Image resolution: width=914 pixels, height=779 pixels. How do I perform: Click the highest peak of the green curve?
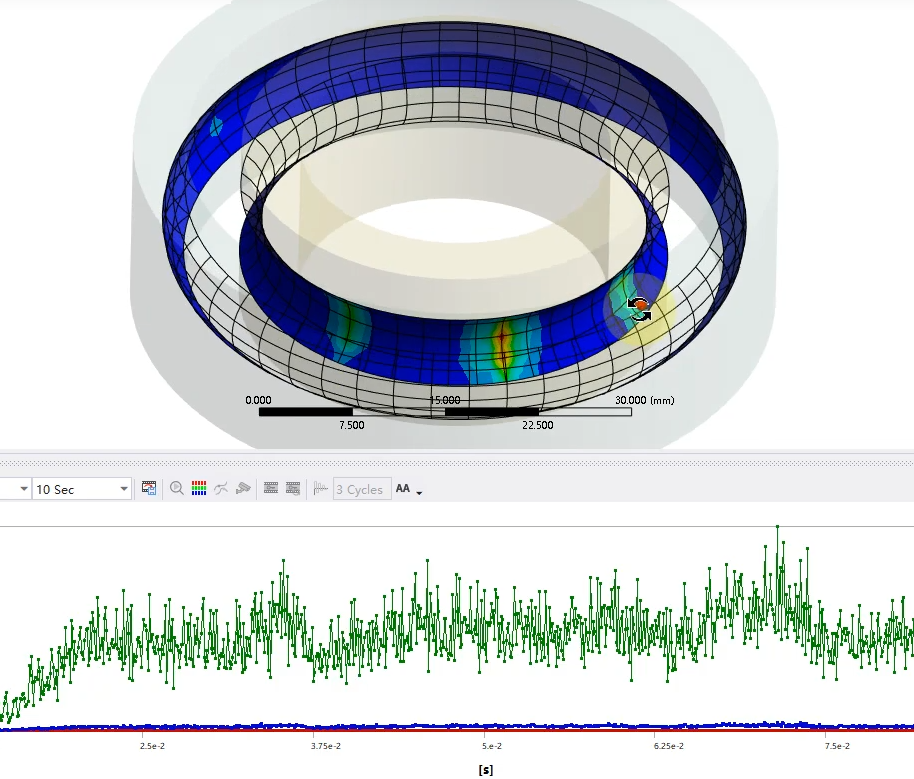coord(777,527)
